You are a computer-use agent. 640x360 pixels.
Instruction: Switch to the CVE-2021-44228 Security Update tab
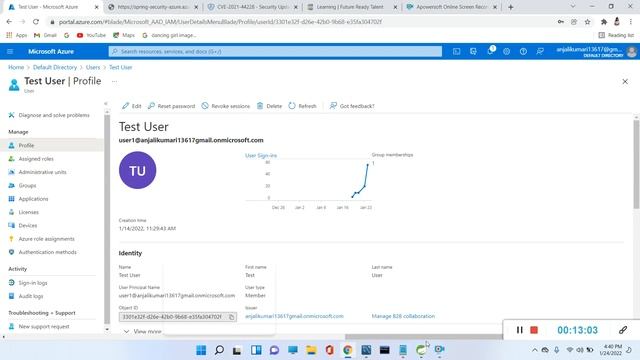(253, 7)
